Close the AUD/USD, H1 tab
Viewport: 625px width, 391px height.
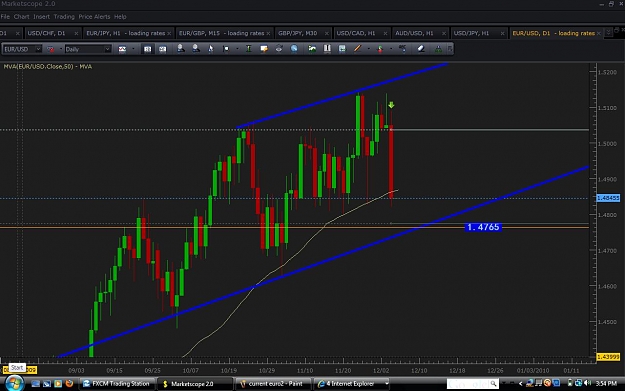point(444,33)
